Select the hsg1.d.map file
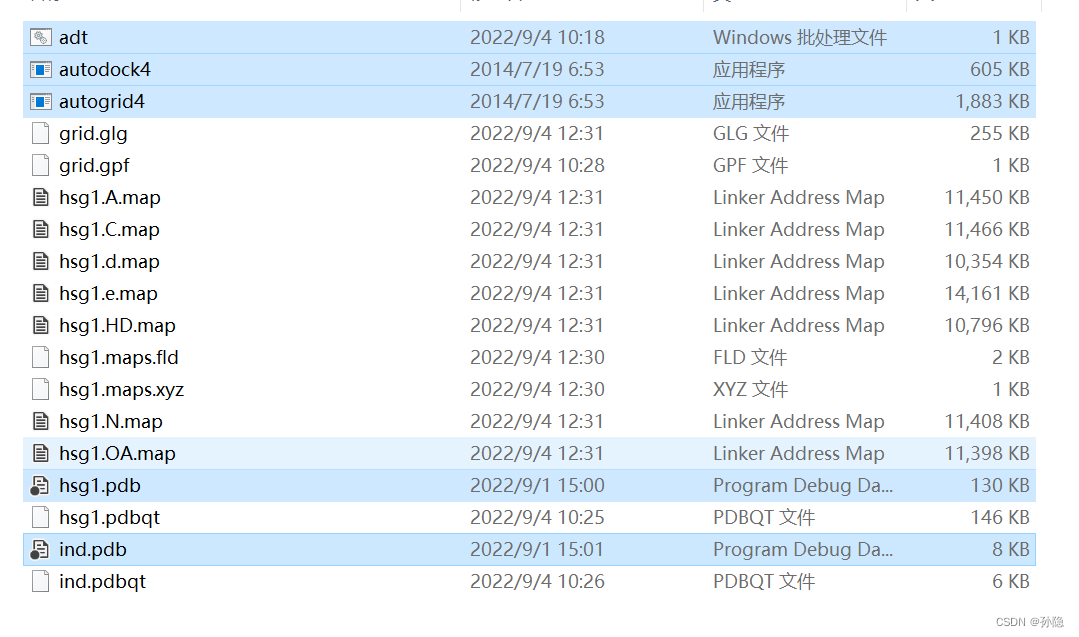1079x637 pixels. point(105,261)
